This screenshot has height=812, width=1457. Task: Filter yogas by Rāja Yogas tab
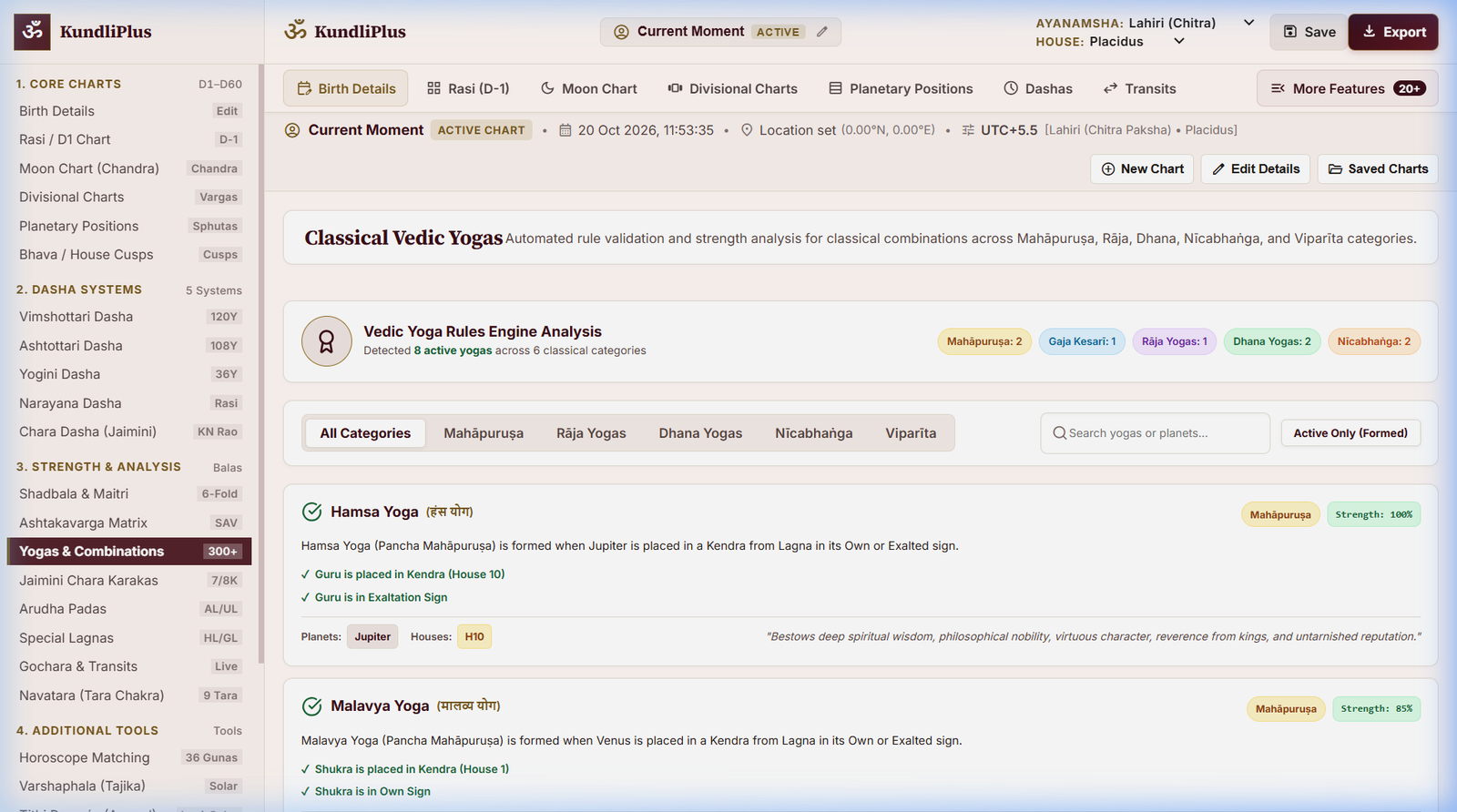(591, 433)
